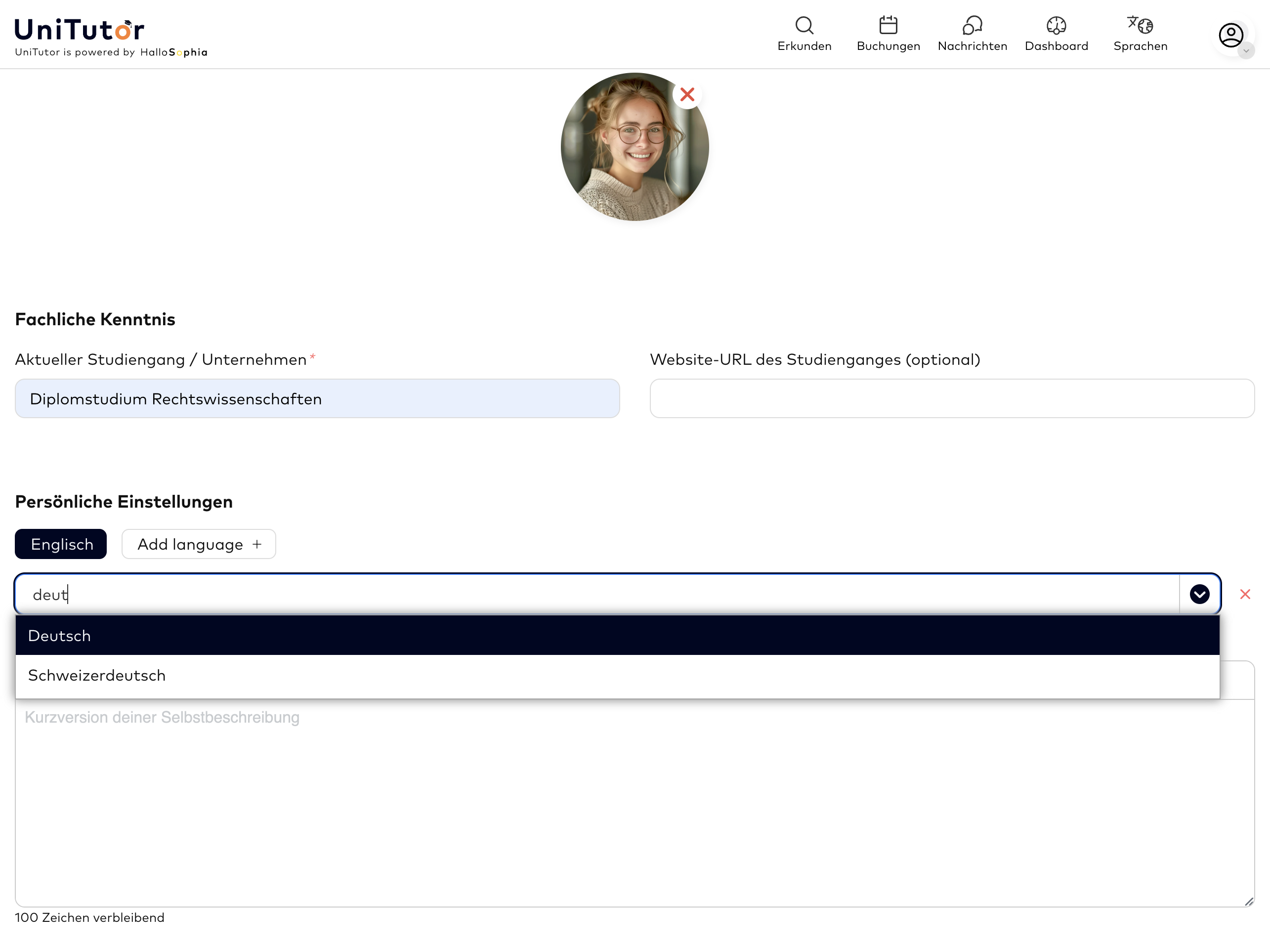Click the Persönliche Einstellungen heading
Viewport: 1270px width, 952px height.
124,502
